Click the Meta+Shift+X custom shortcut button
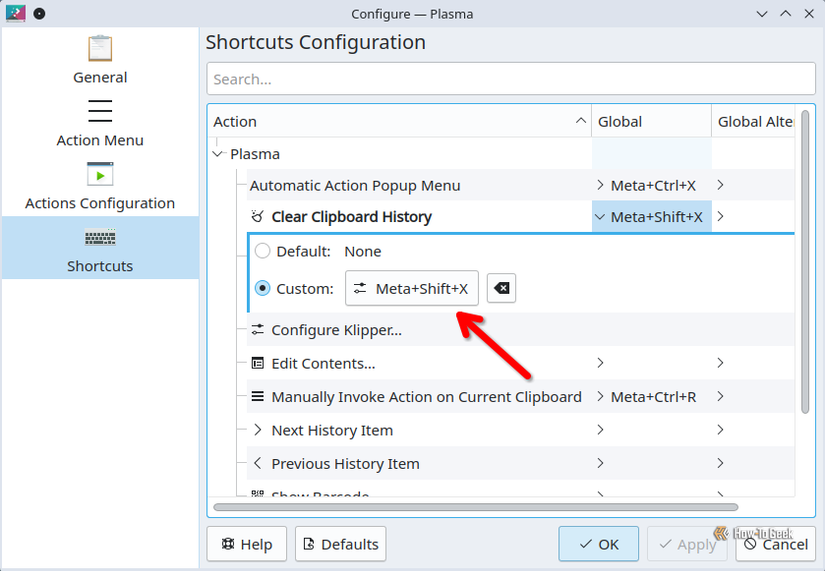The width and height of the screenshot is (825, 571). (x=412, y=289)
